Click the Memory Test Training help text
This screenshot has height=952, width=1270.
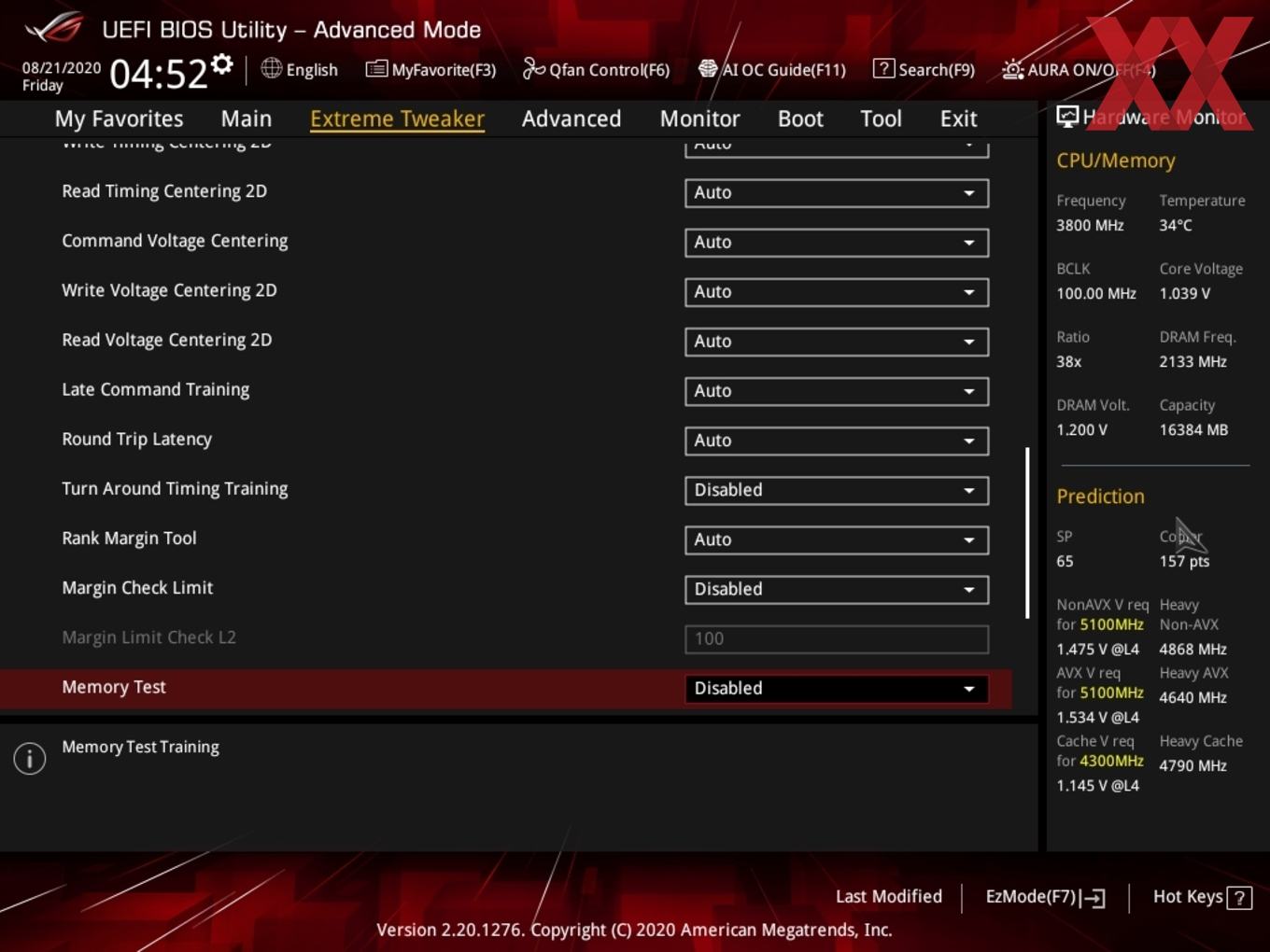tap(140, 747)
